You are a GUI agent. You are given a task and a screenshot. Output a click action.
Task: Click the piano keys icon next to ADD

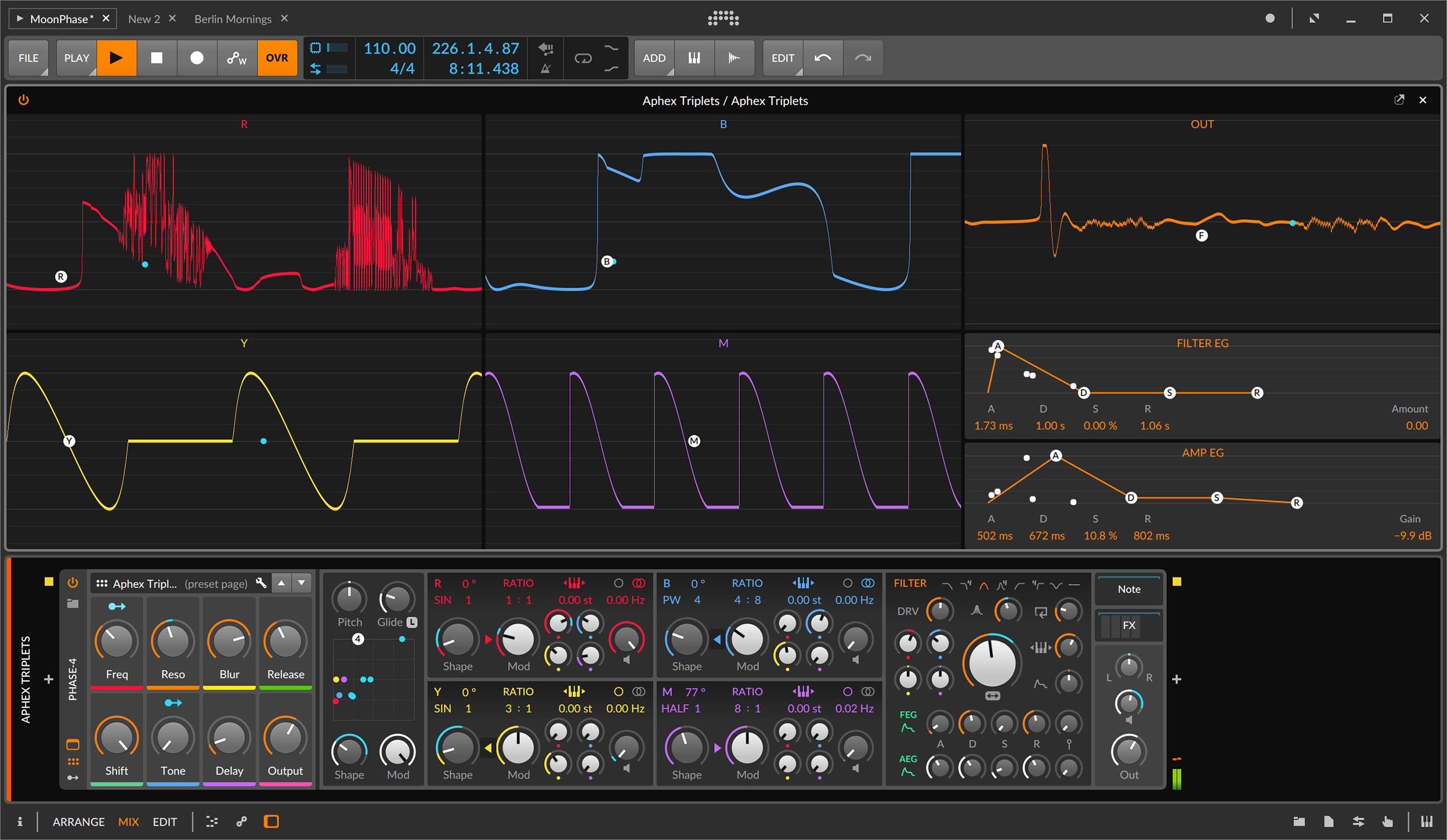tap(694, 58)
